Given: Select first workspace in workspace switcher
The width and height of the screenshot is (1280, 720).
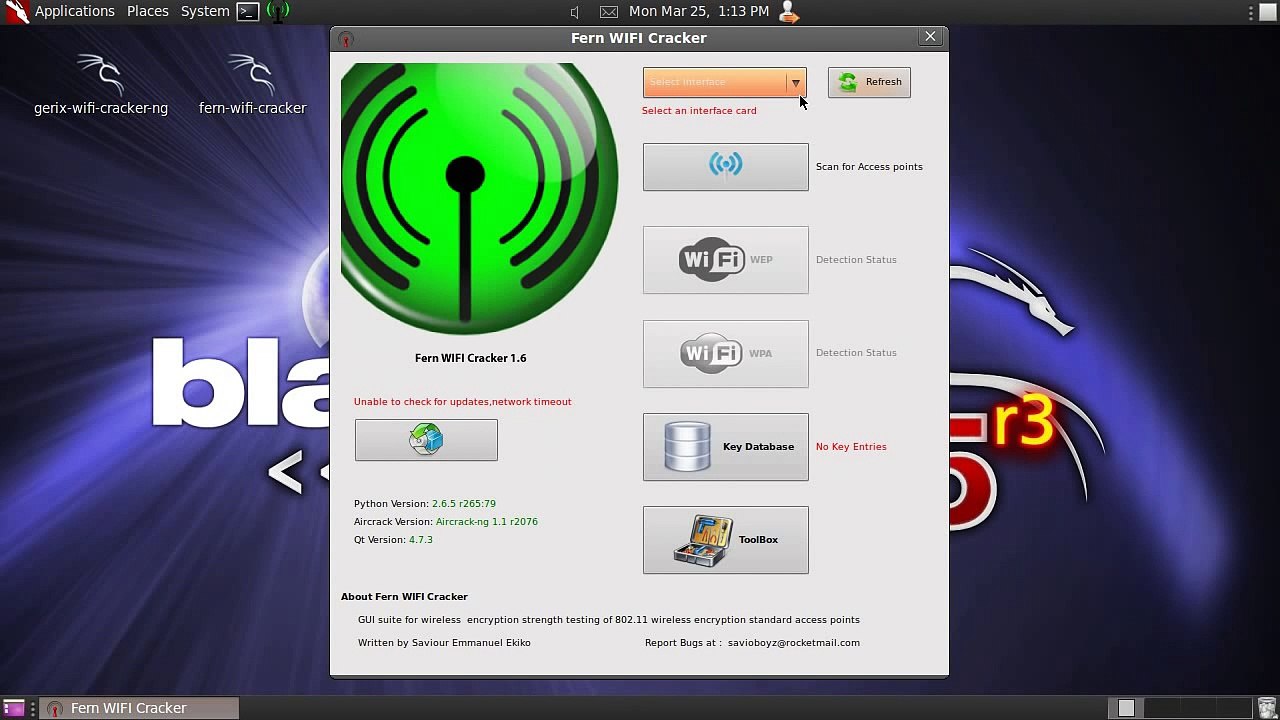Looking at the screenshot, I should click(x=1126, y=708).
